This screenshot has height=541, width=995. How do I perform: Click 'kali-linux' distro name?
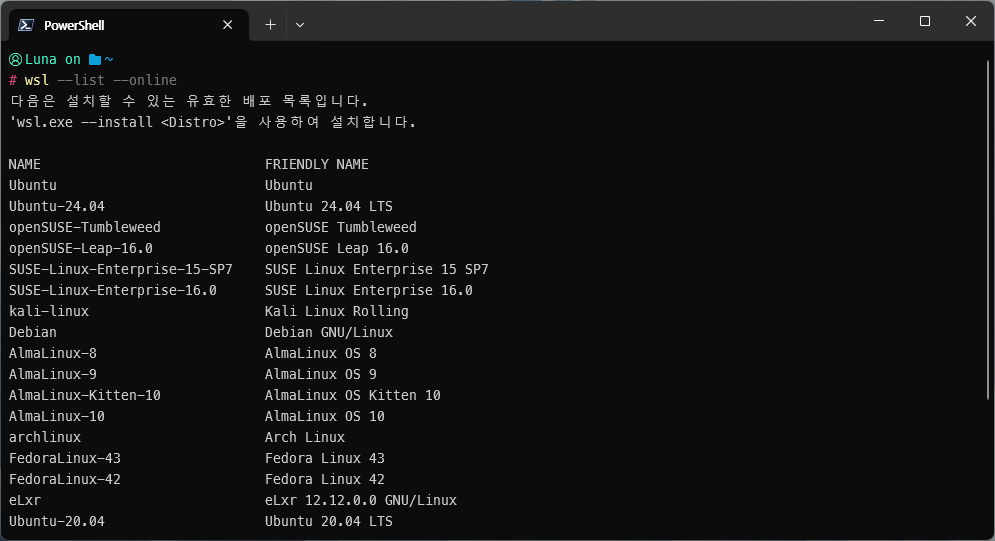pyautogui.click(x=49, y=311)
